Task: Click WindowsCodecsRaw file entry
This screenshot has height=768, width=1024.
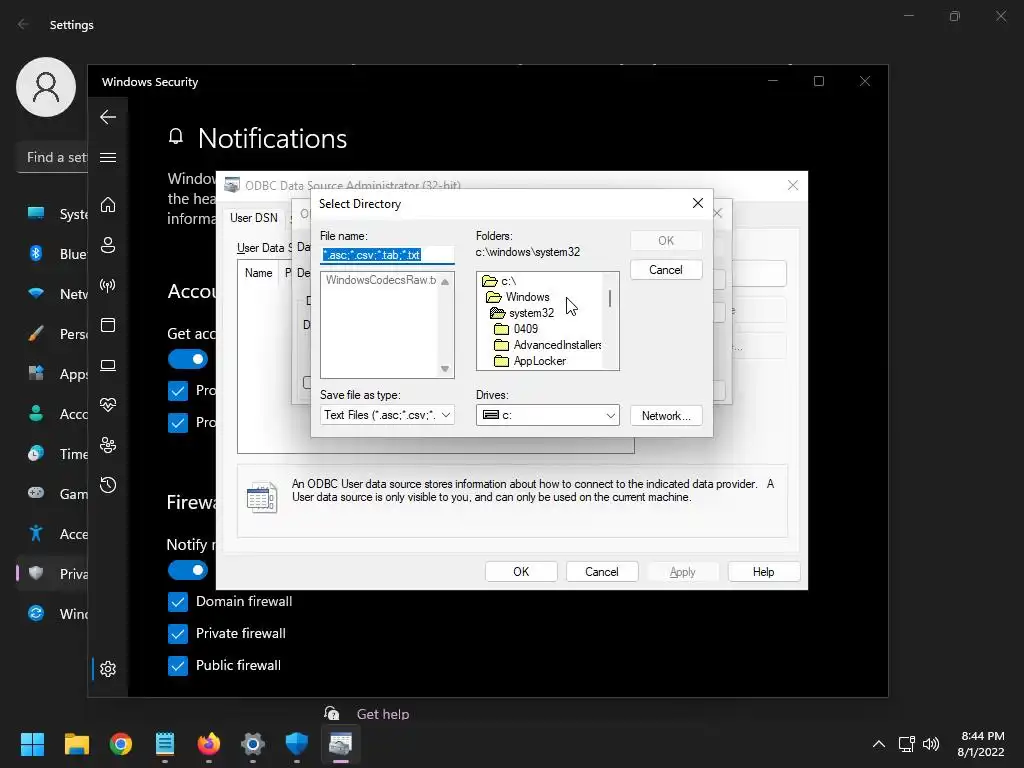Action: click(x=381, y=280)
